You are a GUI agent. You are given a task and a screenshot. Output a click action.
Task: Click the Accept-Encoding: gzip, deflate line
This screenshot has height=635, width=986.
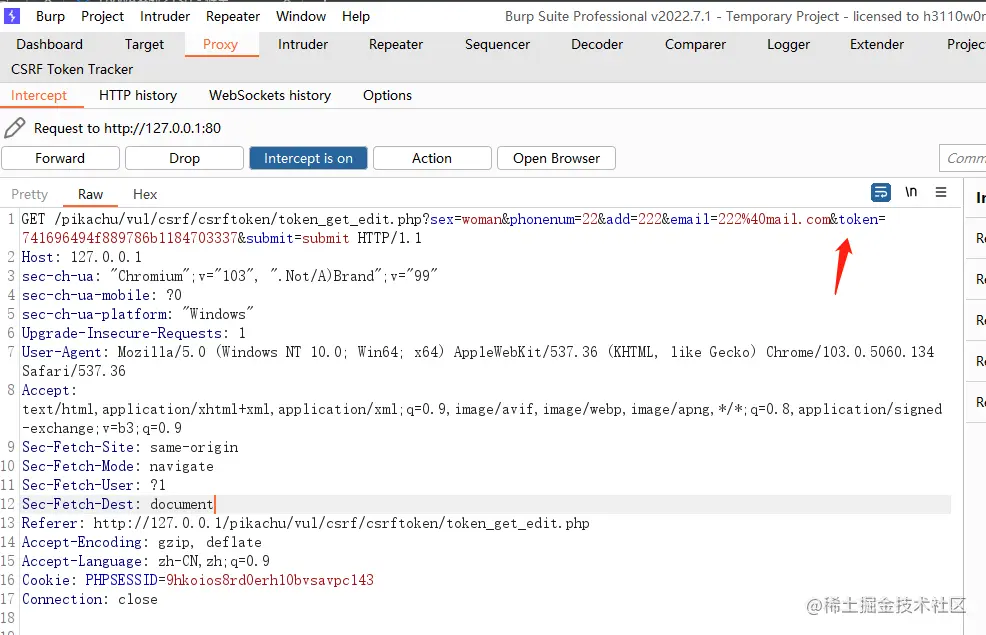(x=141, y=542)
